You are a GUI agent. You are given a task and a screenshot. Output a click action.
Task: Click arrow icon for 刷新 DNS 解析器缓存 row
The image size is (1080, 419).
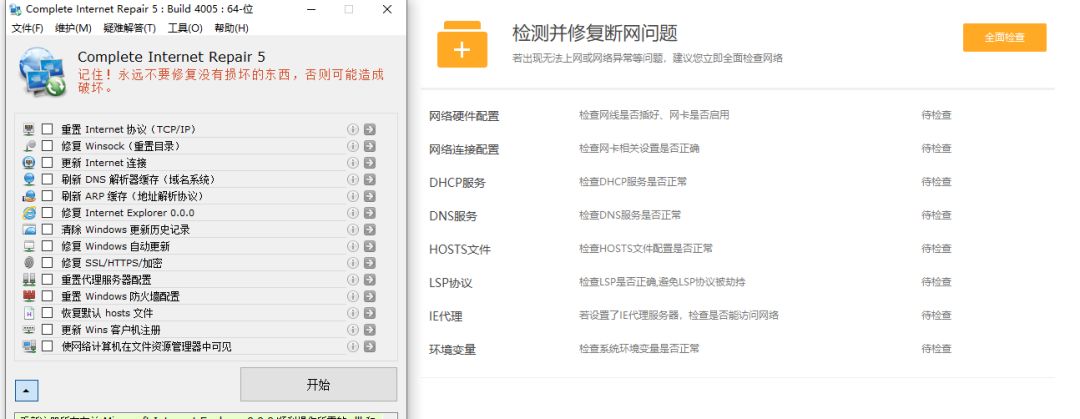pyautogui.click(x=370, y=179)
